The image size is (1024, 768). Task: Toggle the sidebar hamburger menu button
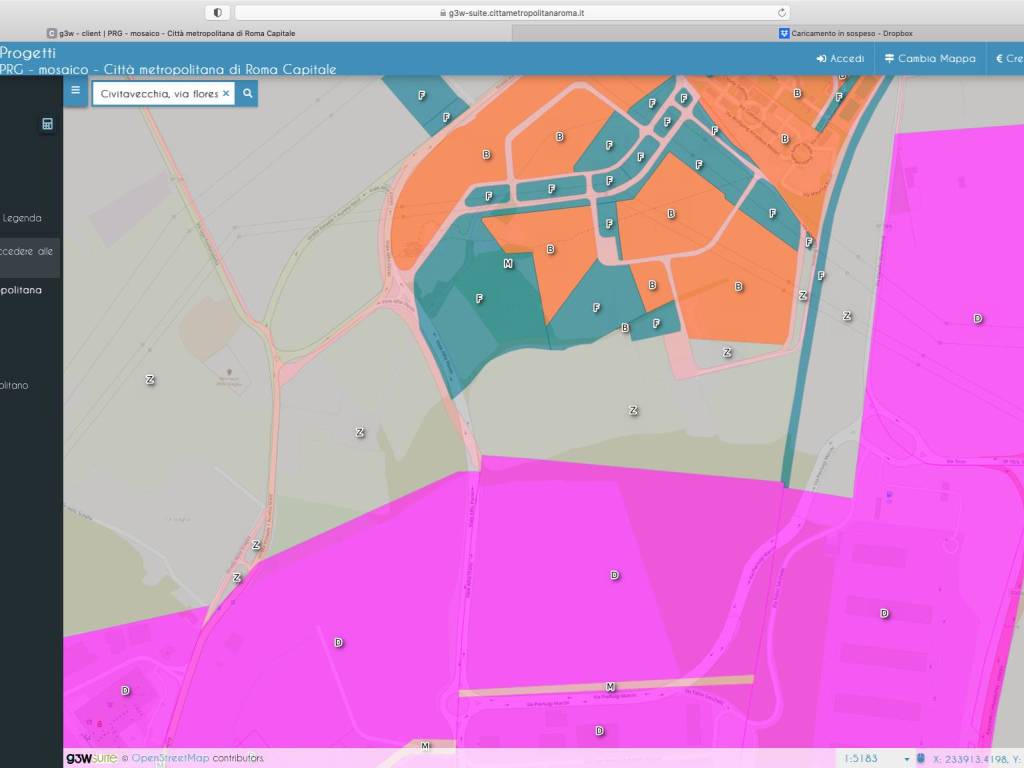pos(75,90)
